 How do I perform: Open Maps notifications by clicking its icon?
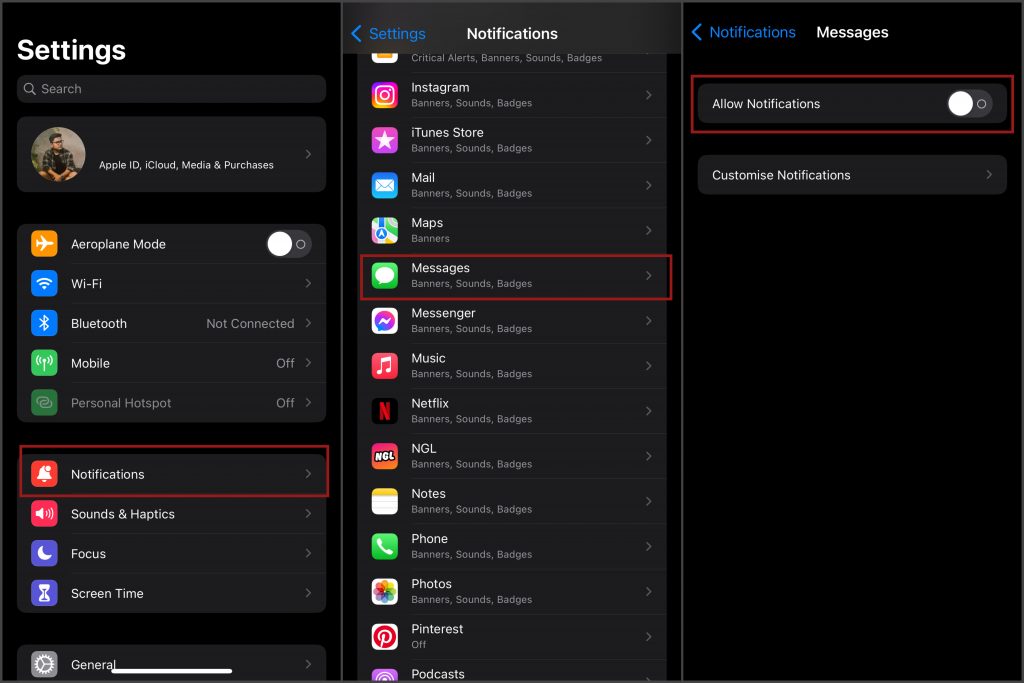(385, 230)
